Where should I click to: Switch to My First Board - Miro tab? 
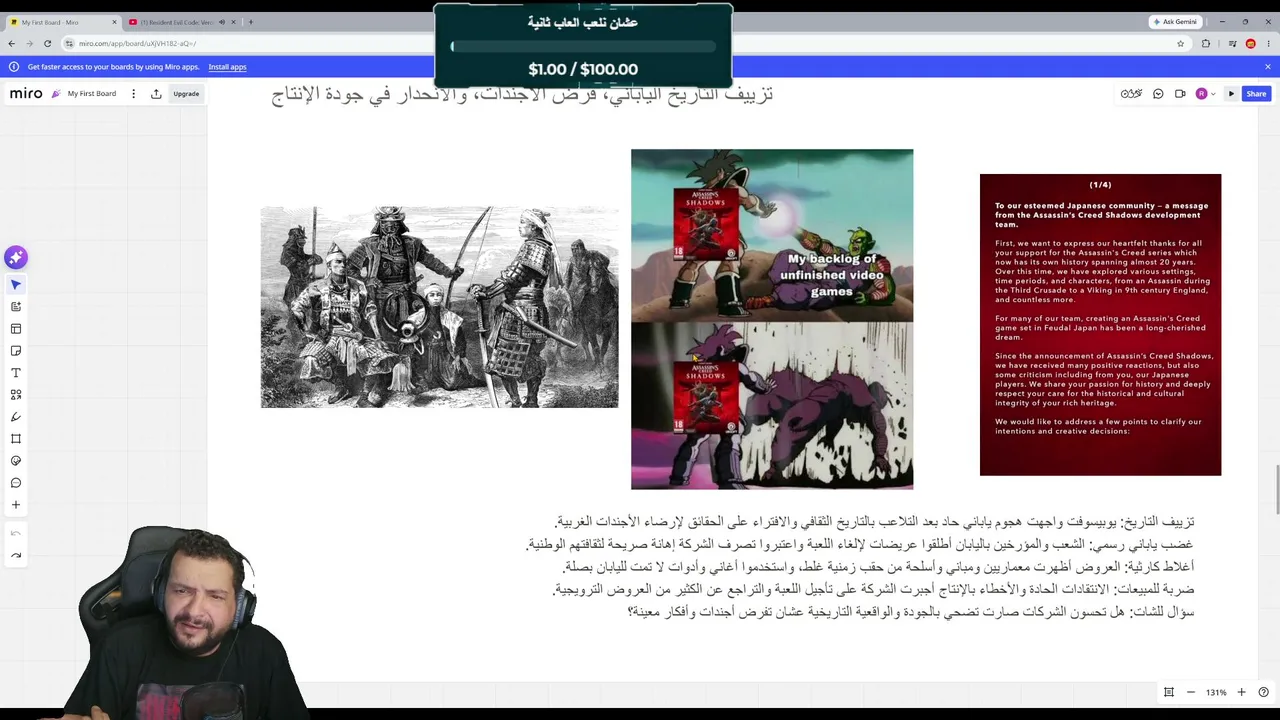pos(62,22)
